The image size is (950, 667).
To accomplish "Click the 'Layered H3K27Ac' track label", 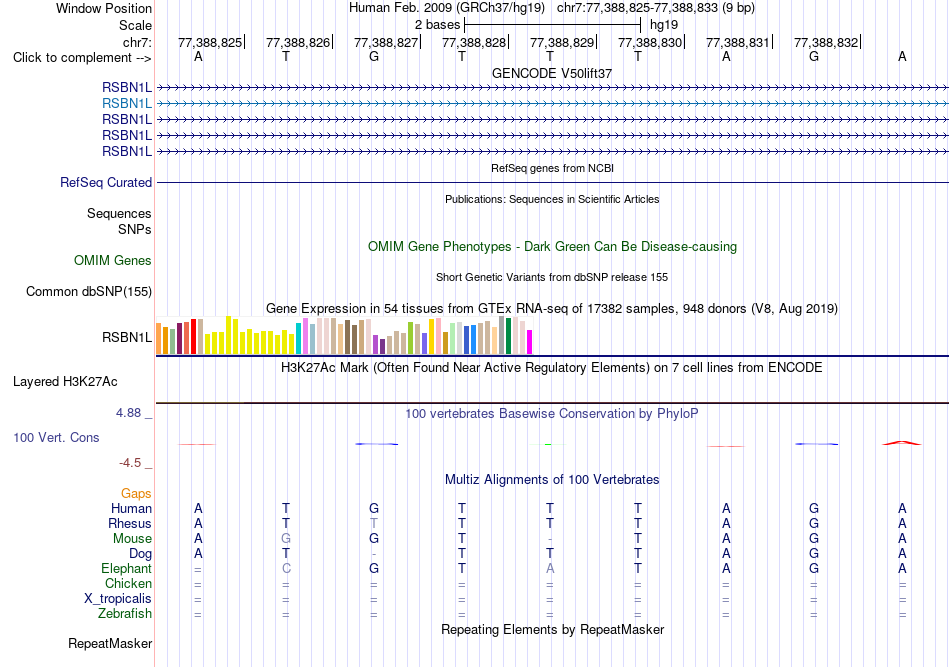I will (65, 382).
